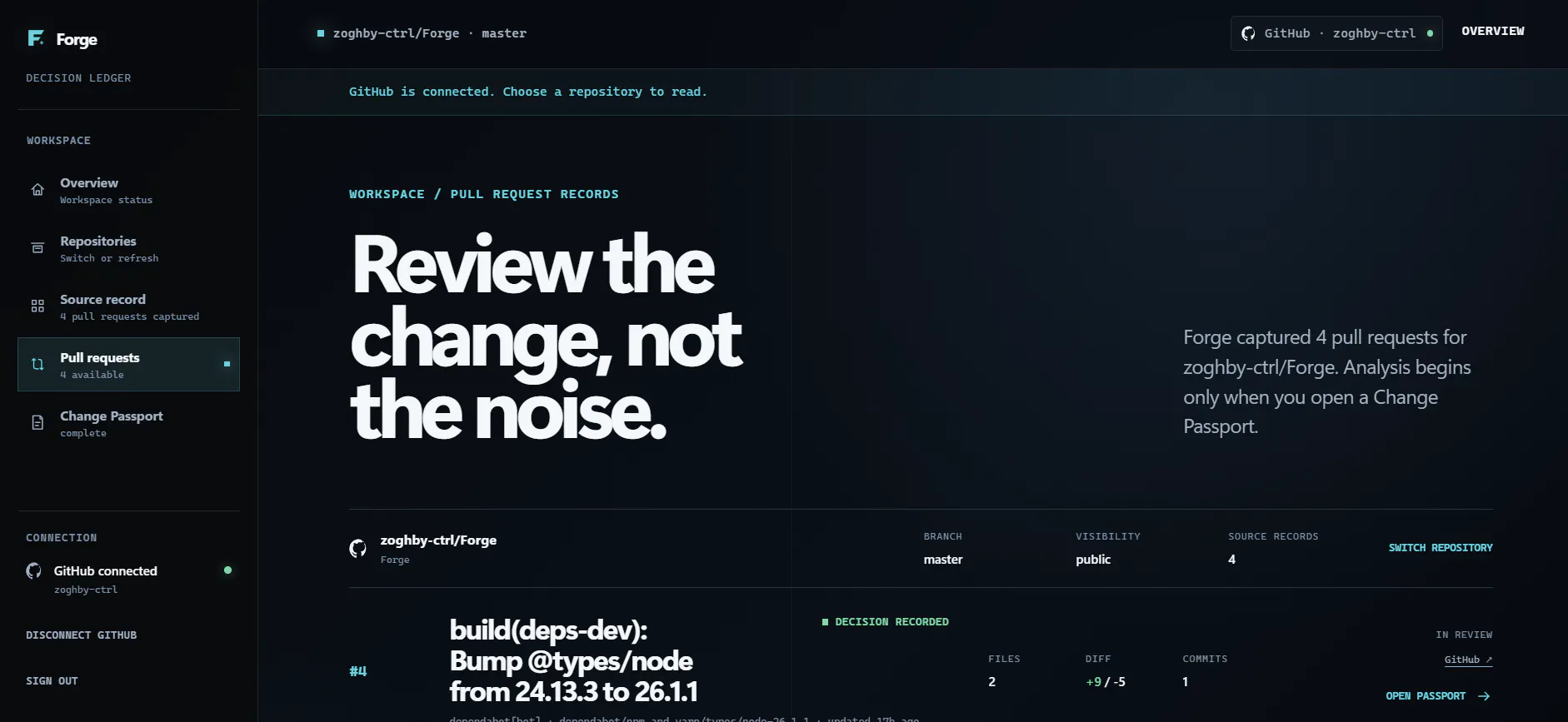Click the IN REVIEW status text
This screenshot has width=1568, height=722.
pyautogui.click(x=1464, y=635)
